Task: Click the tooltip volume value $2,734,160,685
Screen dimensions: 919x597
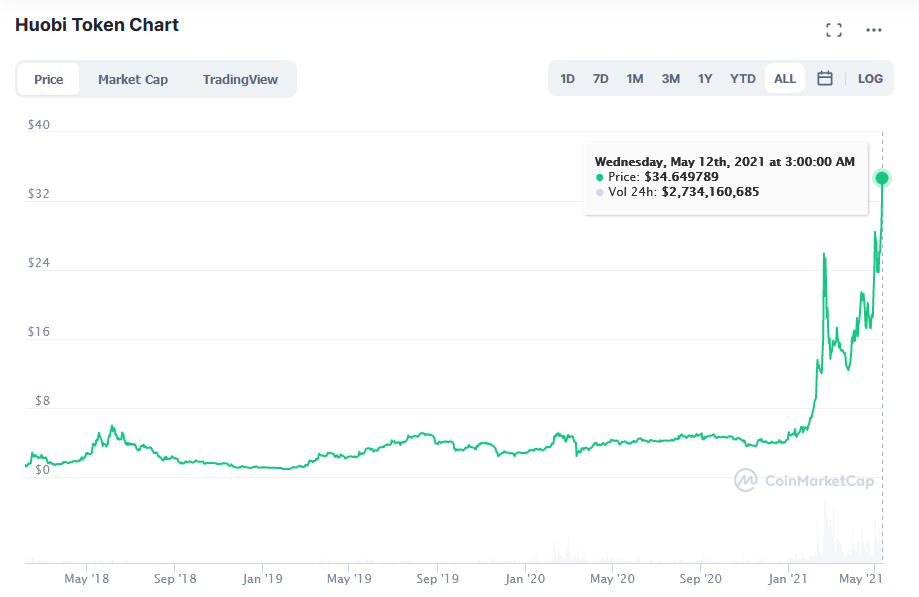Action: click(710, 192)
